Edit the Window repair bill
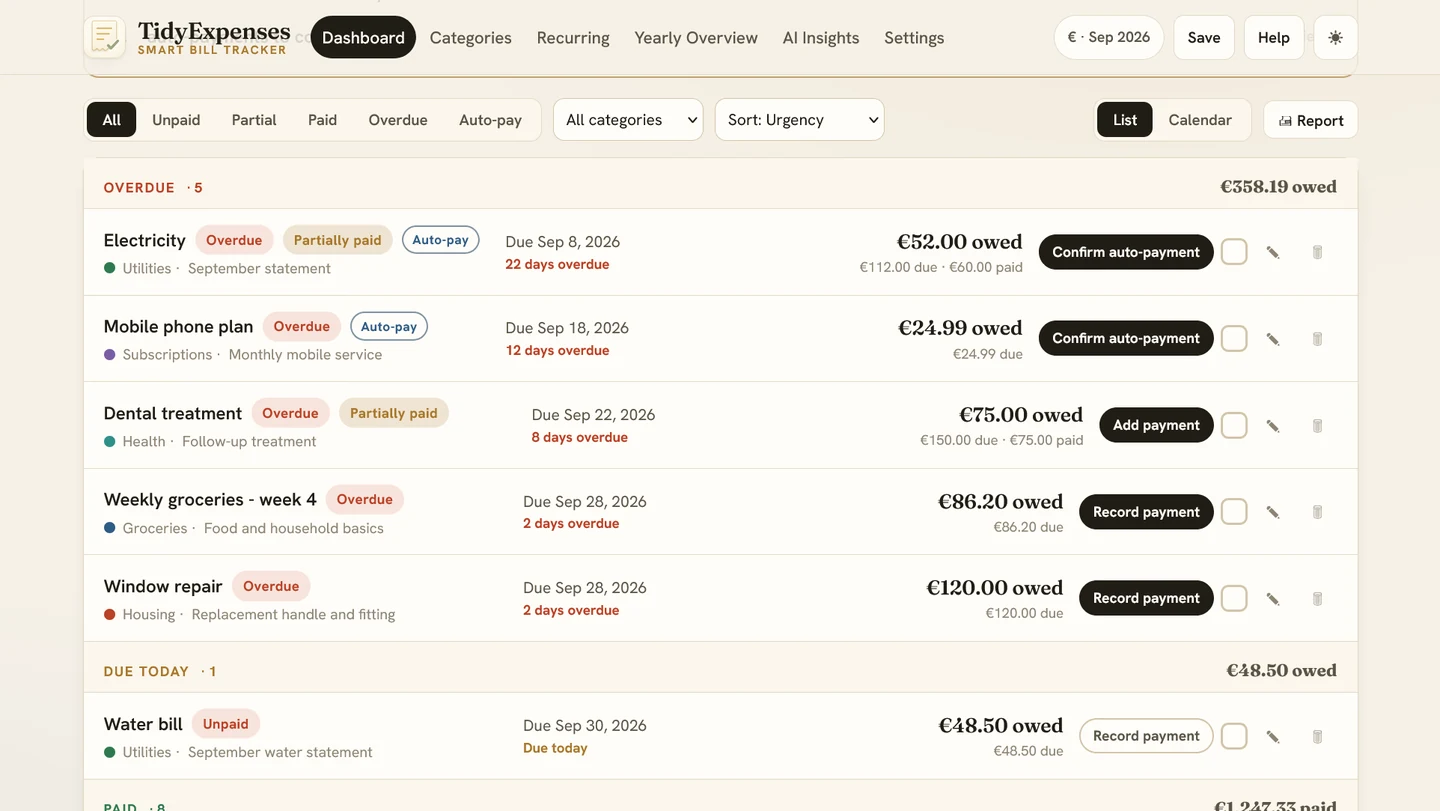Screen dimensions: 1440x811 [1273, 598]
